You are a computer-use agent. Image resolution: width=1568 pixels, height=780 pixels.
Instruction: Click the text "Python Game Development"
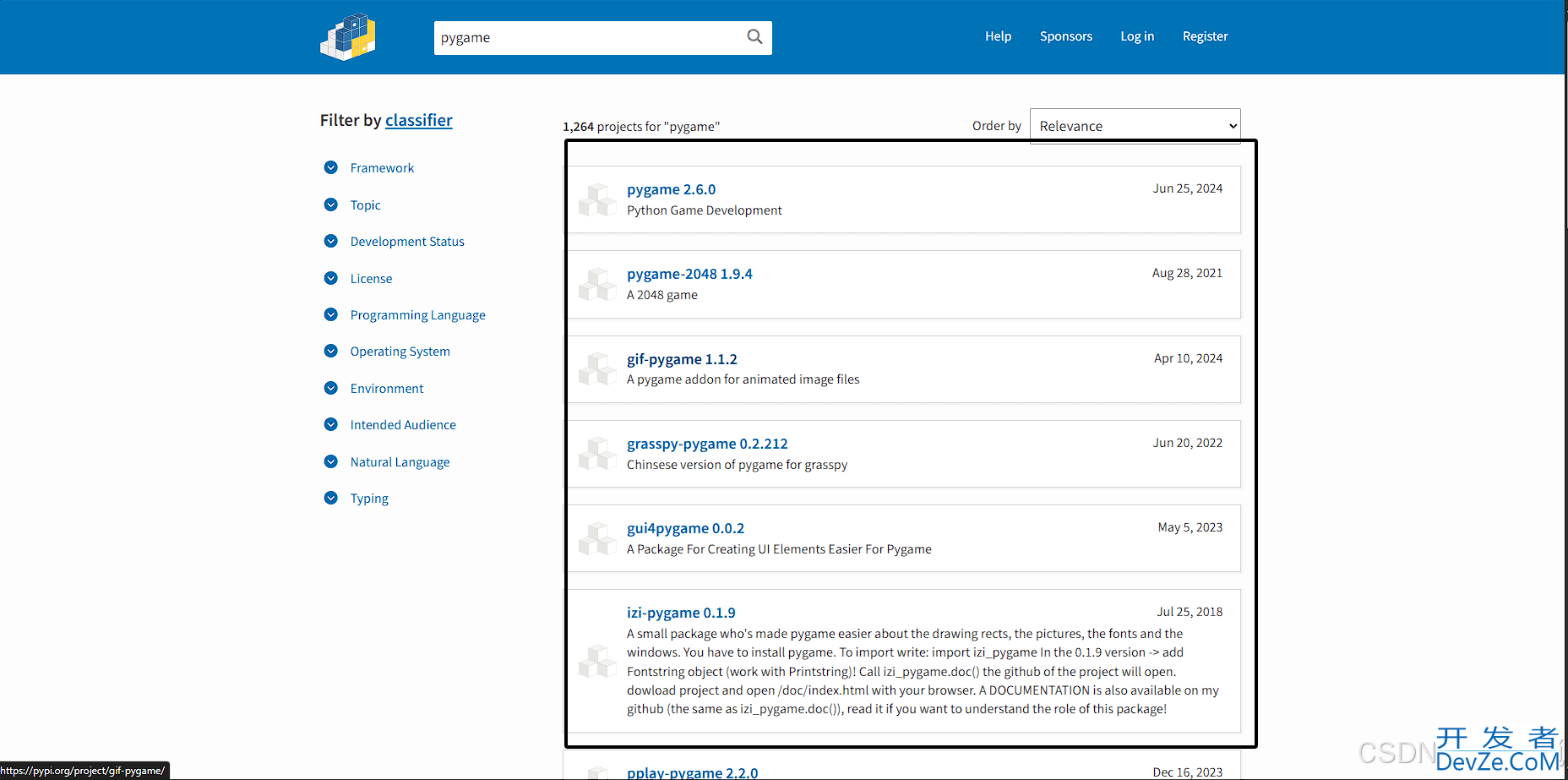coord(705,210)
